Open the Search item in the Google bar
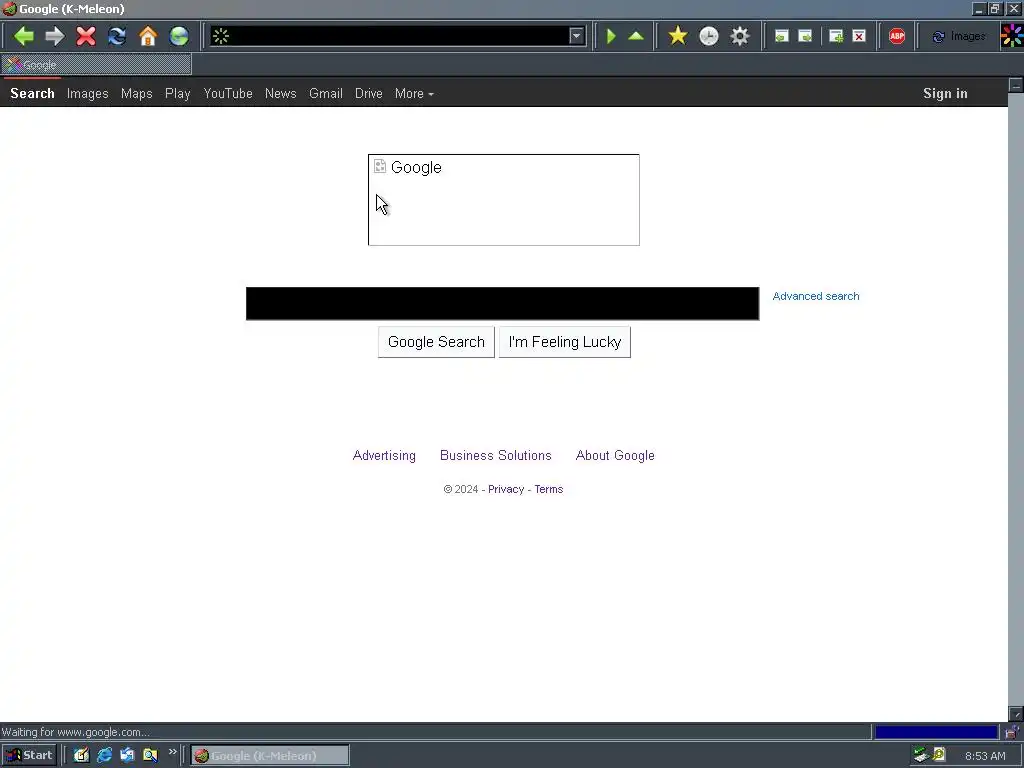 click(32, 93)
